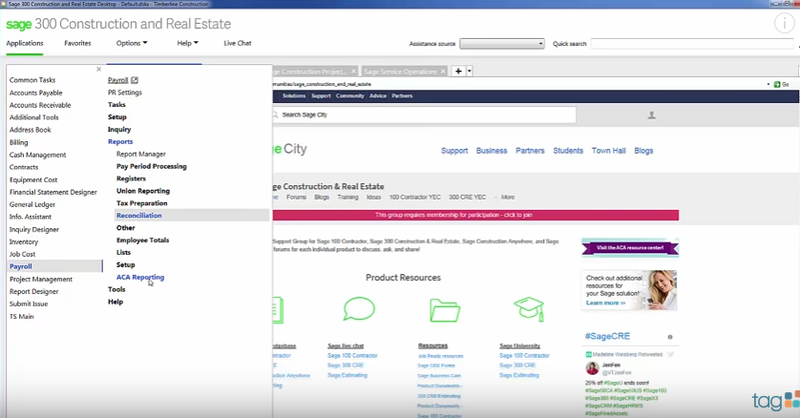
Task: Select Equipment Cost
Action: pos(33,180)
